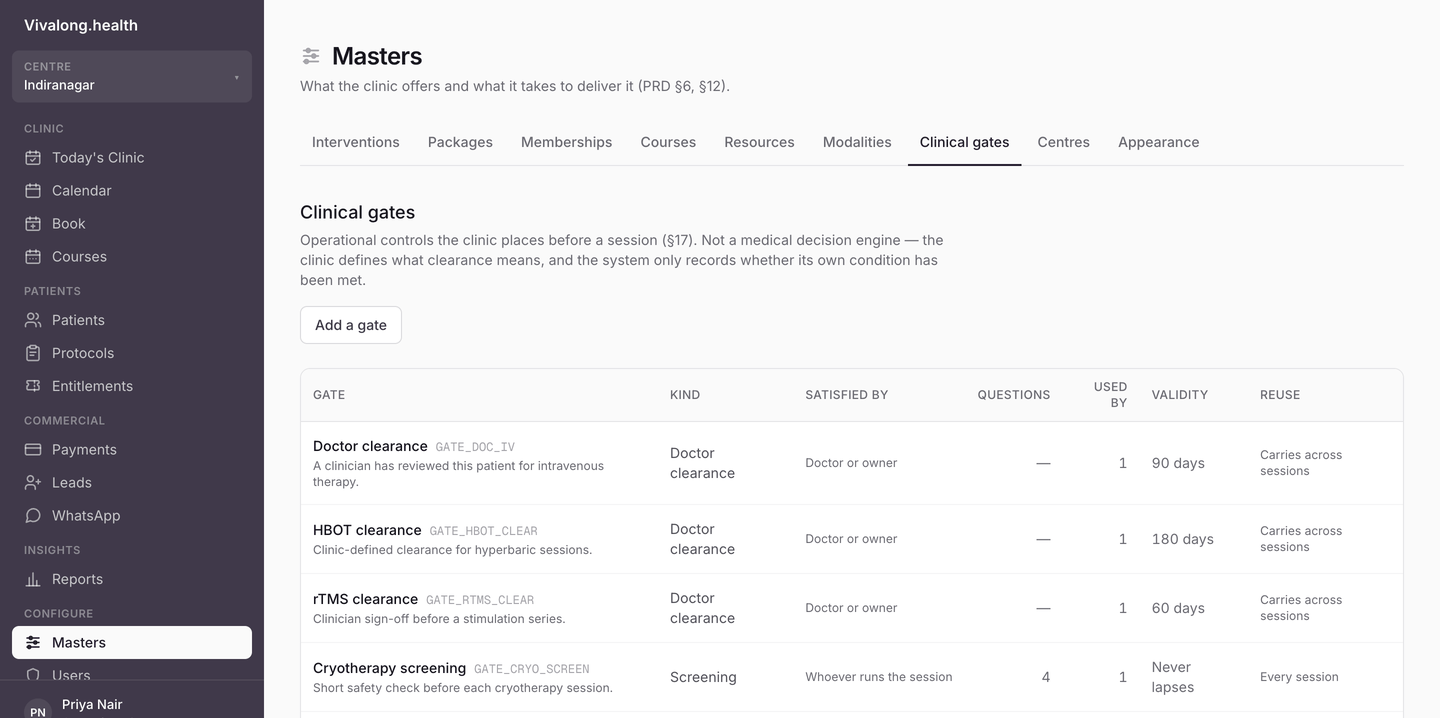
Task: Click the WhatsApp chat bubble icon
Action: (33, 515)
